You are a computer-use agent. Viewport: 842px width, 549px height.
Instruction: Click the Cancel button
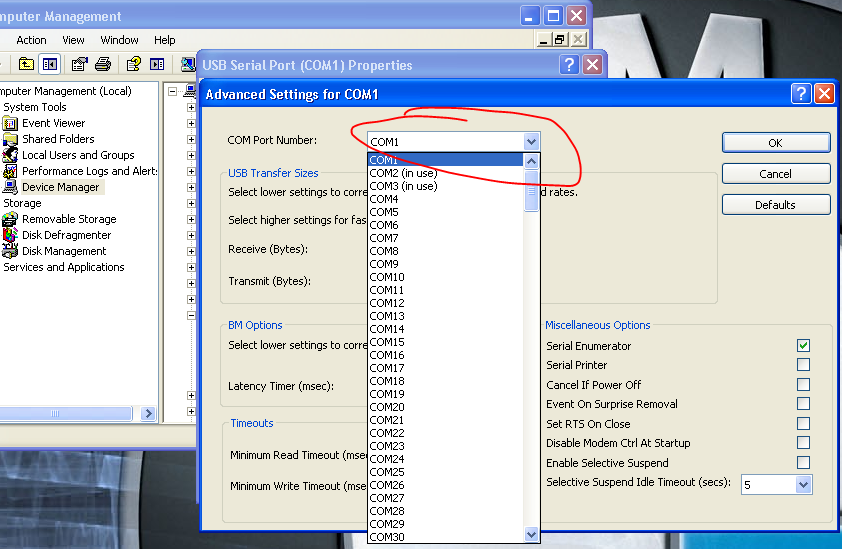tap(776, 174)
